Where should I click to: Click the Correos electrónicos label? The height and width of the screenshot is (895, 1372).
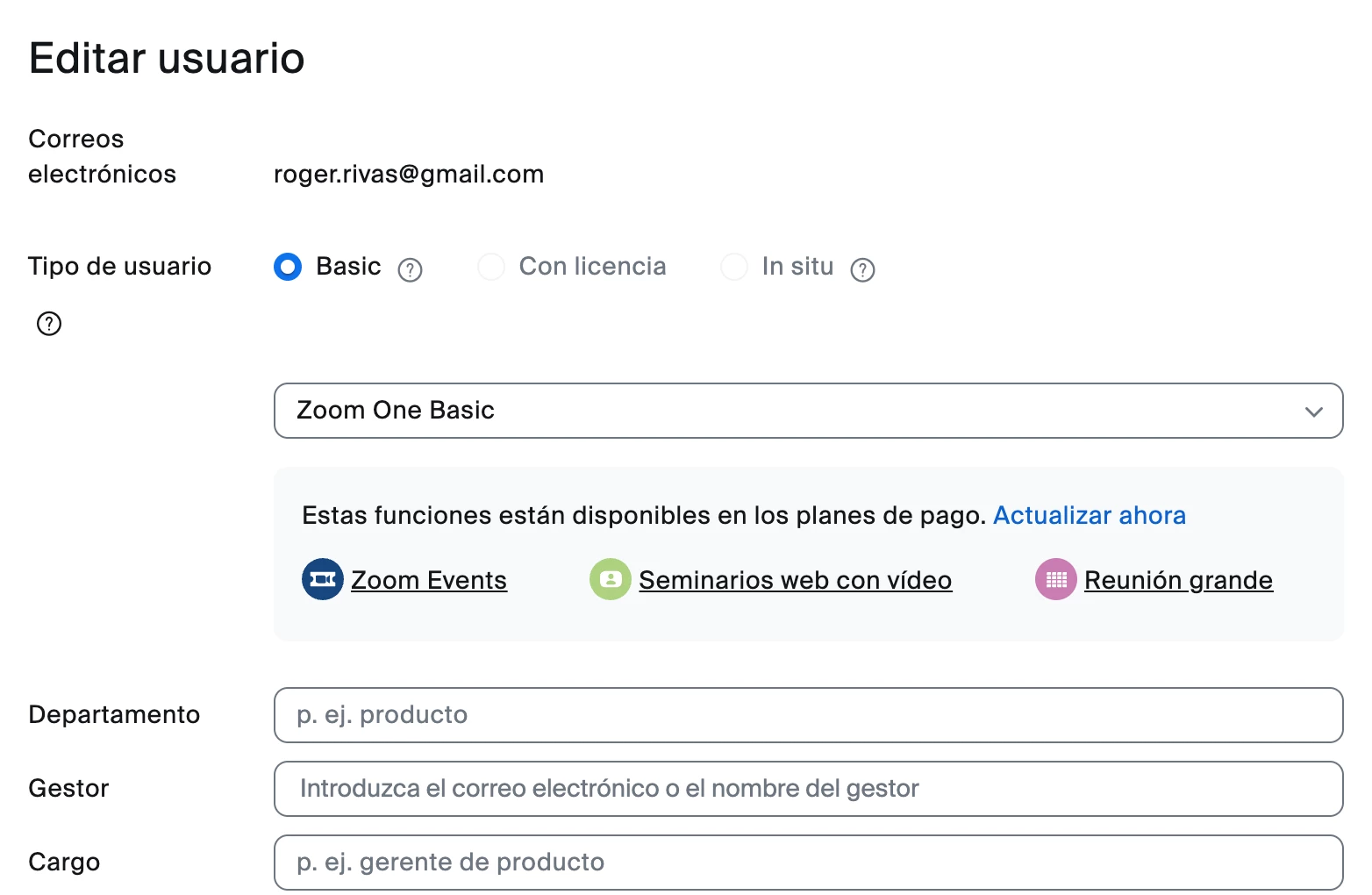[103, 156]
